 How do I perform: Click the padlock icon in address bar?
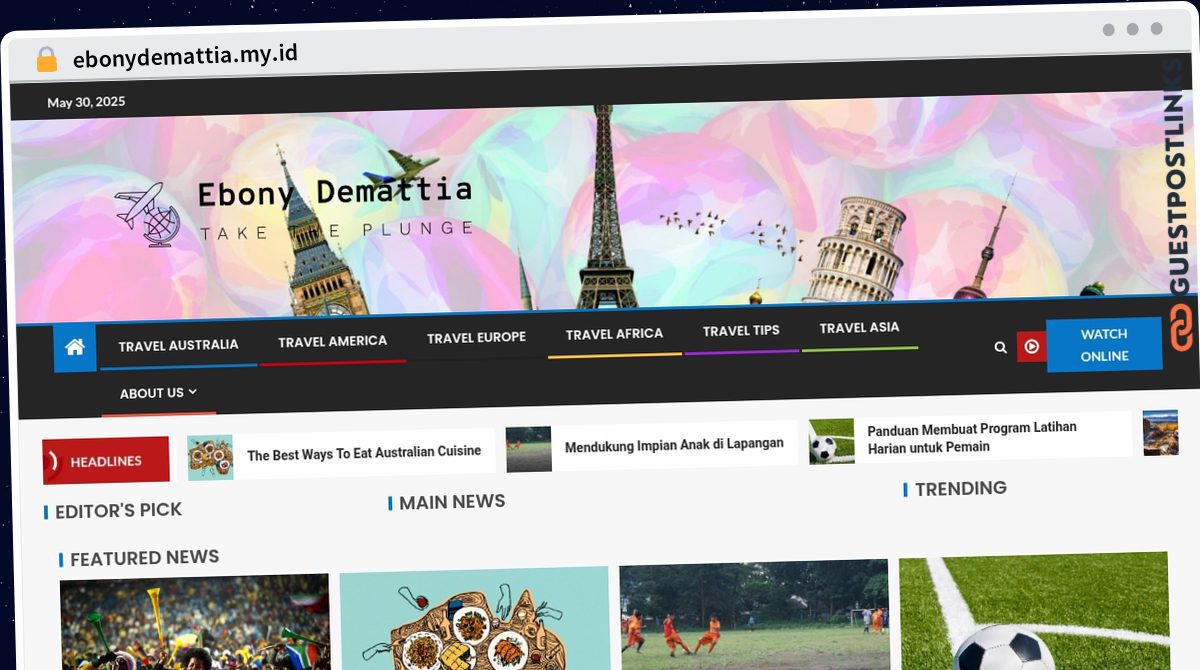(46, 60)
